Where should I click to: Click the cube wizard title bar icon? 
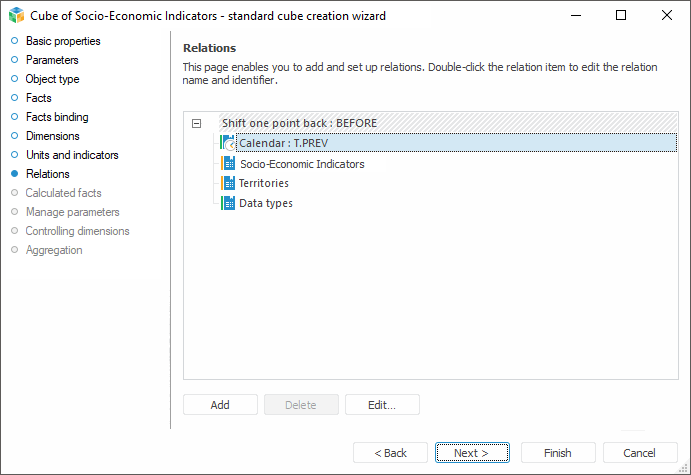[x=16, y=16]
